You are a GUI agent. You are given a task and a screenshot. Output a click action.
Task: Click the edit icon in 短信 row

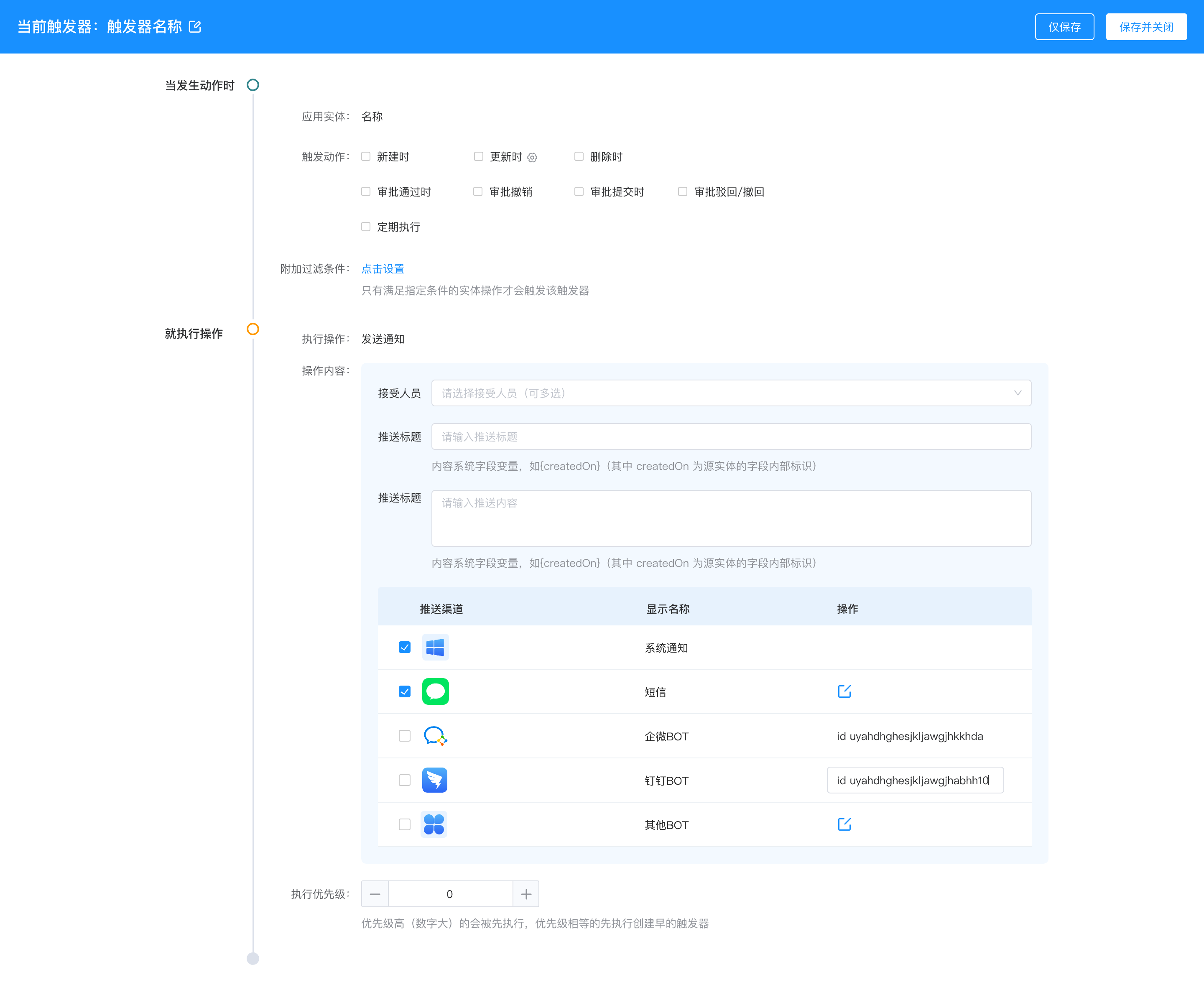[x=844, y=691]
